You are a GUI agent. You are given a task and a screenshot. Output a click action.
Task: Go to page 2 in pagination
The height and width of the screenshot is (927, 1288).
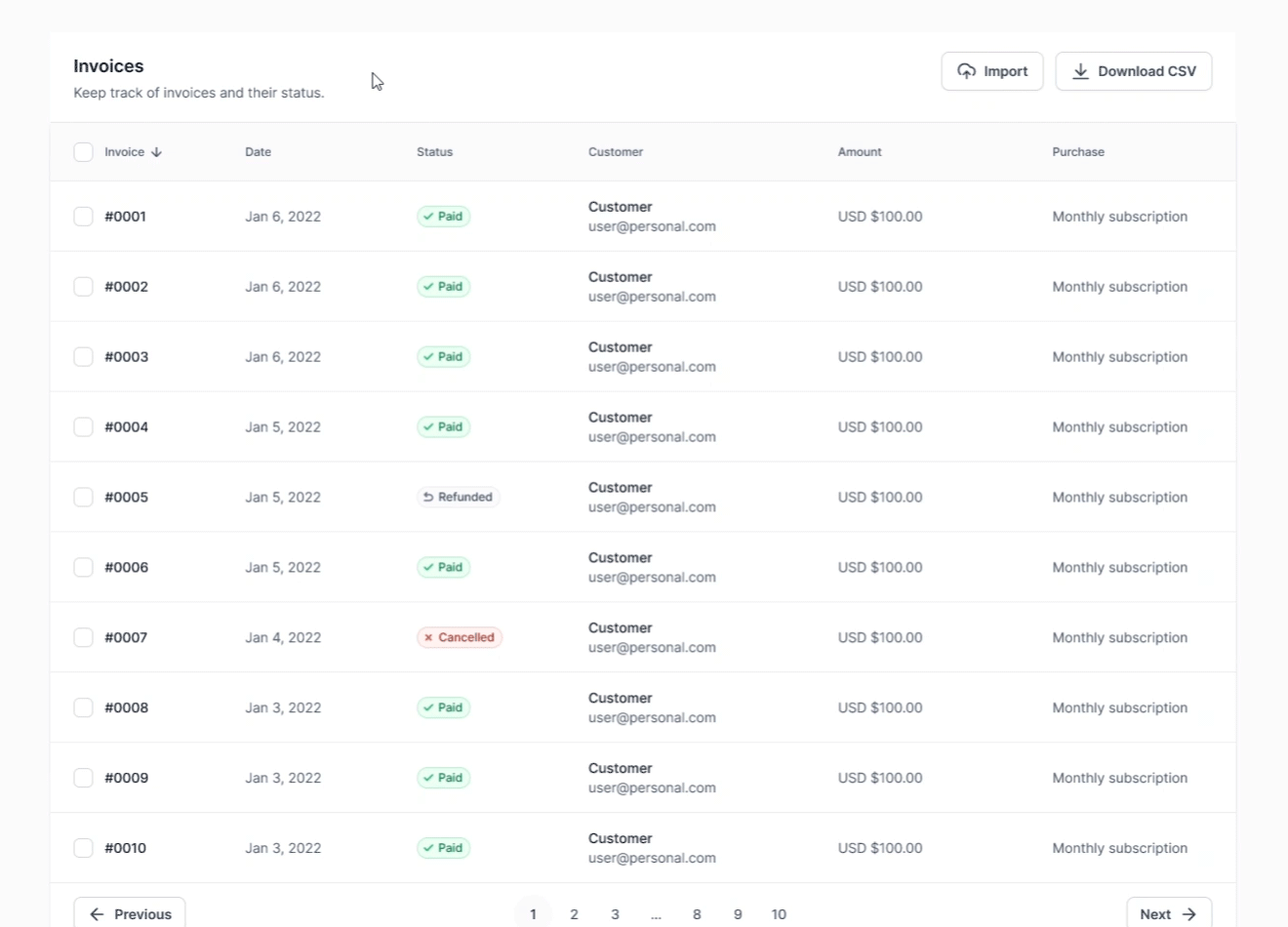pyautogui.click(x=574, y=914)
